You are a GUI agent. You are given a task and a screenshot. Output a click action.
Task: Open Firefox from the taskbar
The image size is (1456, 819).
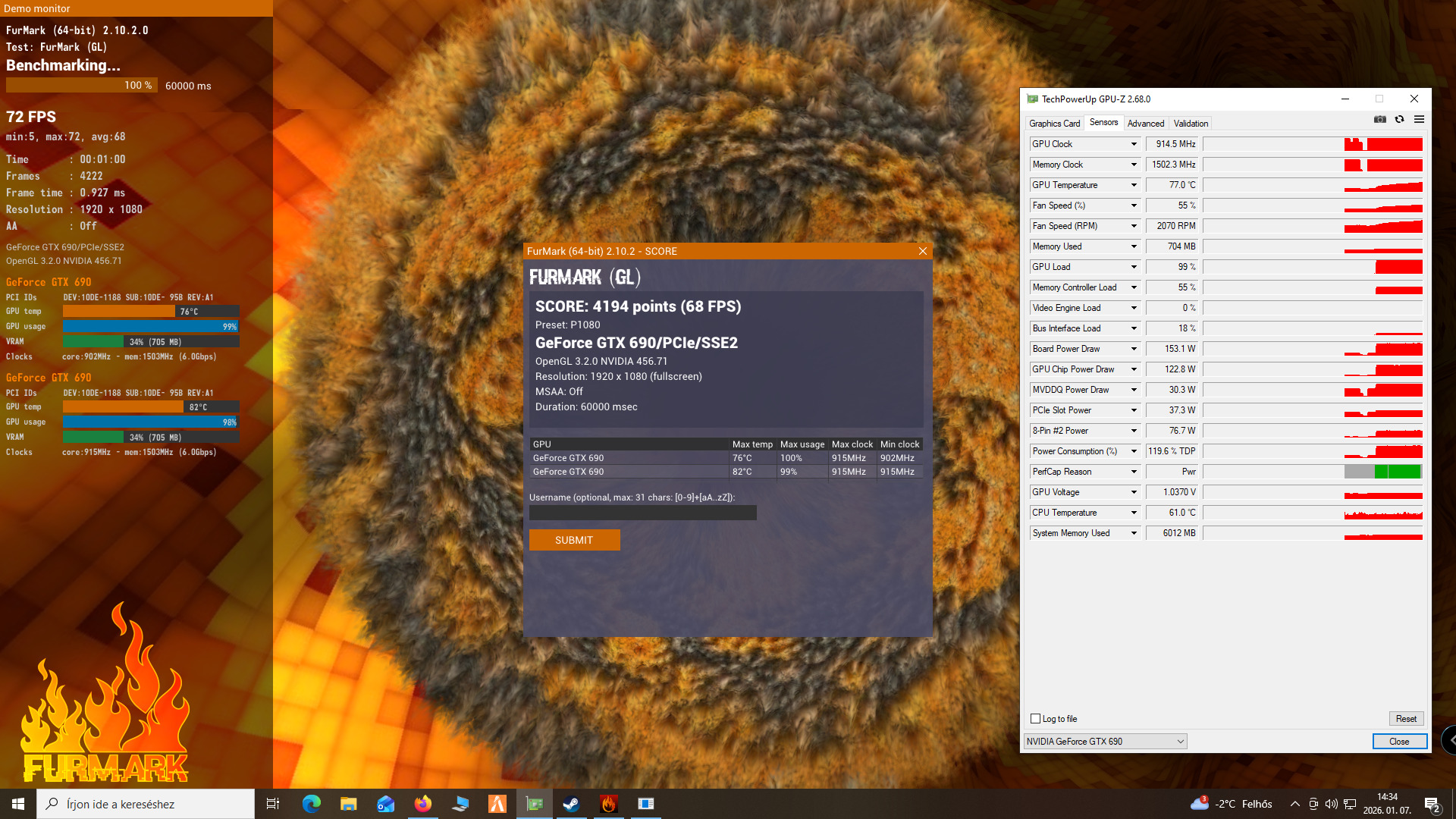coord(423,804)
